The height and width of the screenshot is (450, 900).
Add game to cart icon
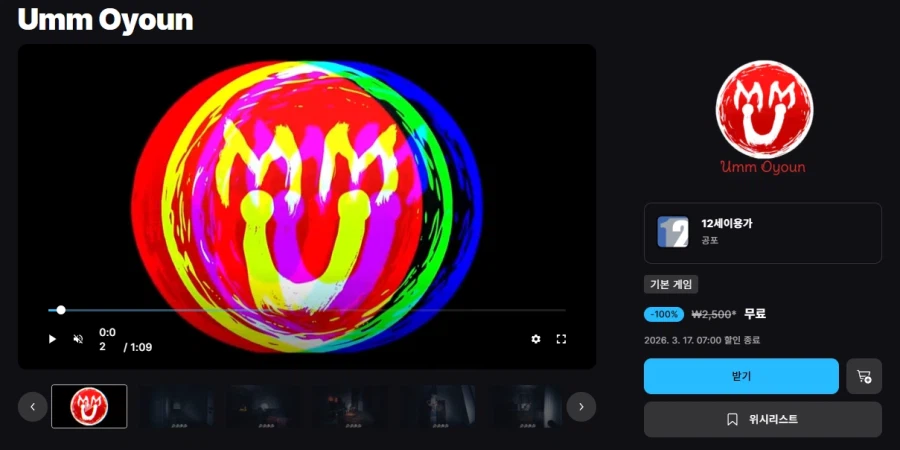864,376
